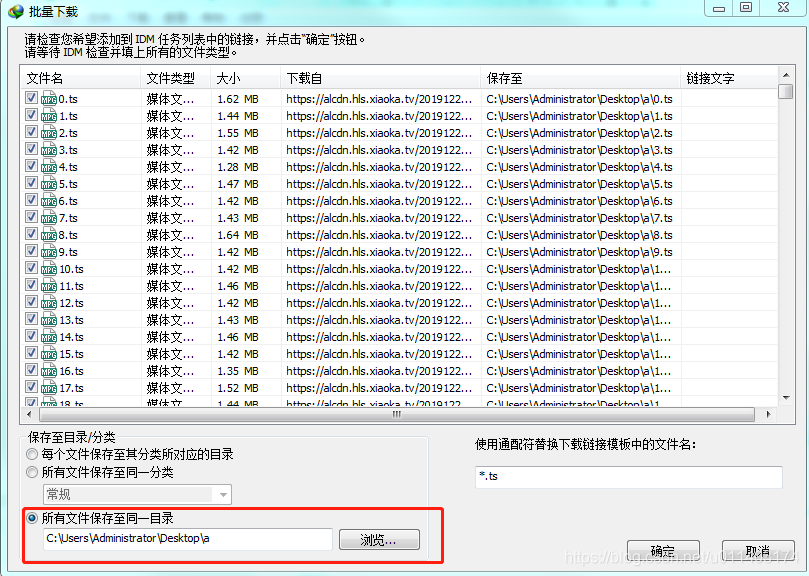Cancel with the 取消 button
This screenshot has width=809, height=576.
click(758, 551)
